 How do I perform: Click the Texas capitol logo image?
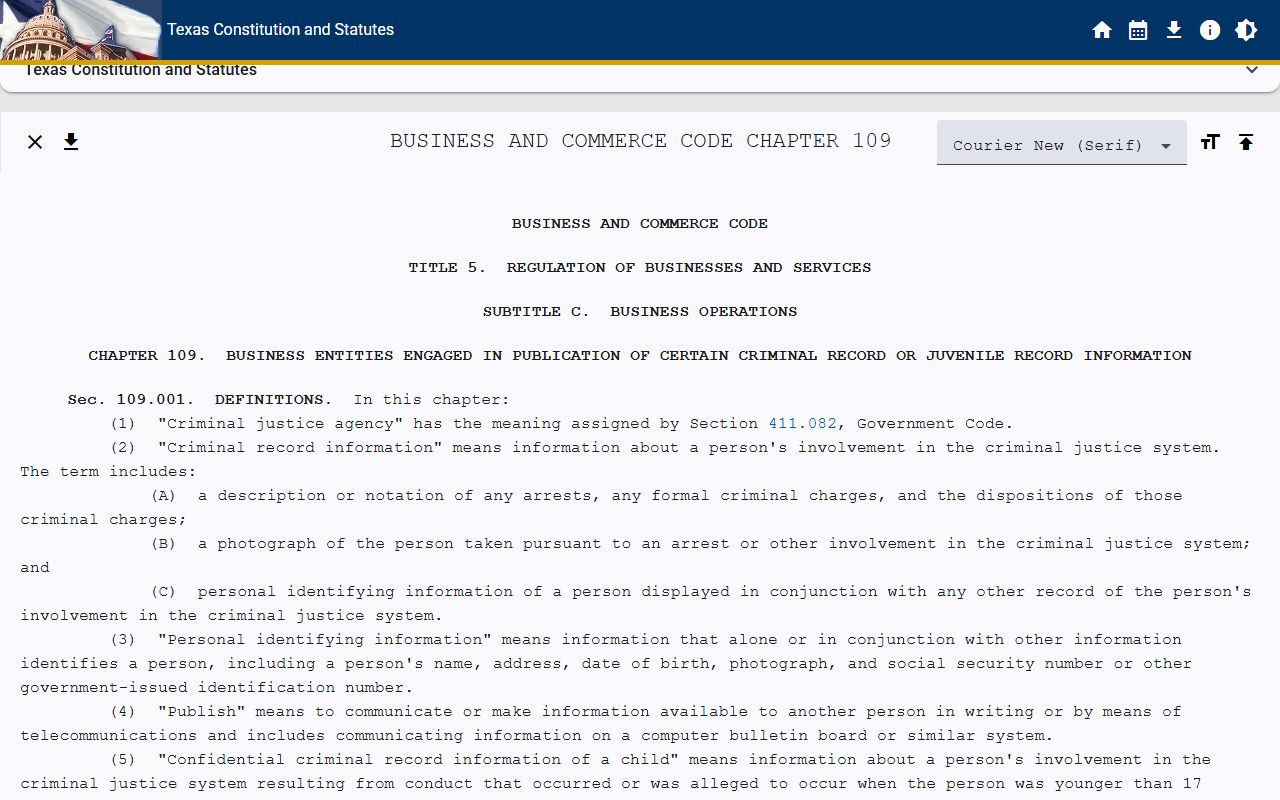(x=80, y=30)
